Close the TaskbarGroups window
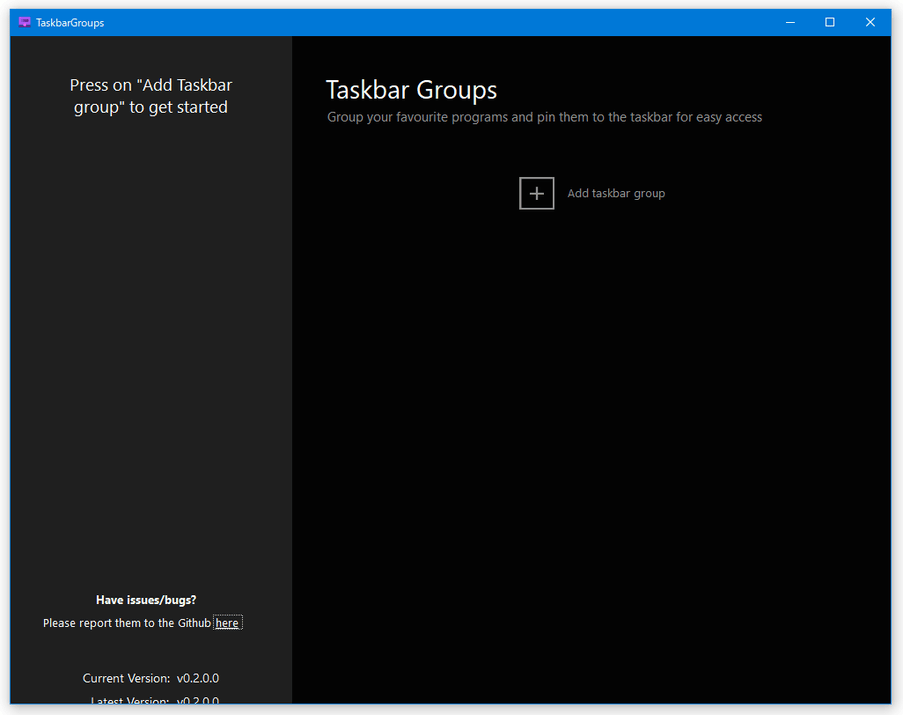The width and height of the screenshot is (903, 715). (870, 22)
